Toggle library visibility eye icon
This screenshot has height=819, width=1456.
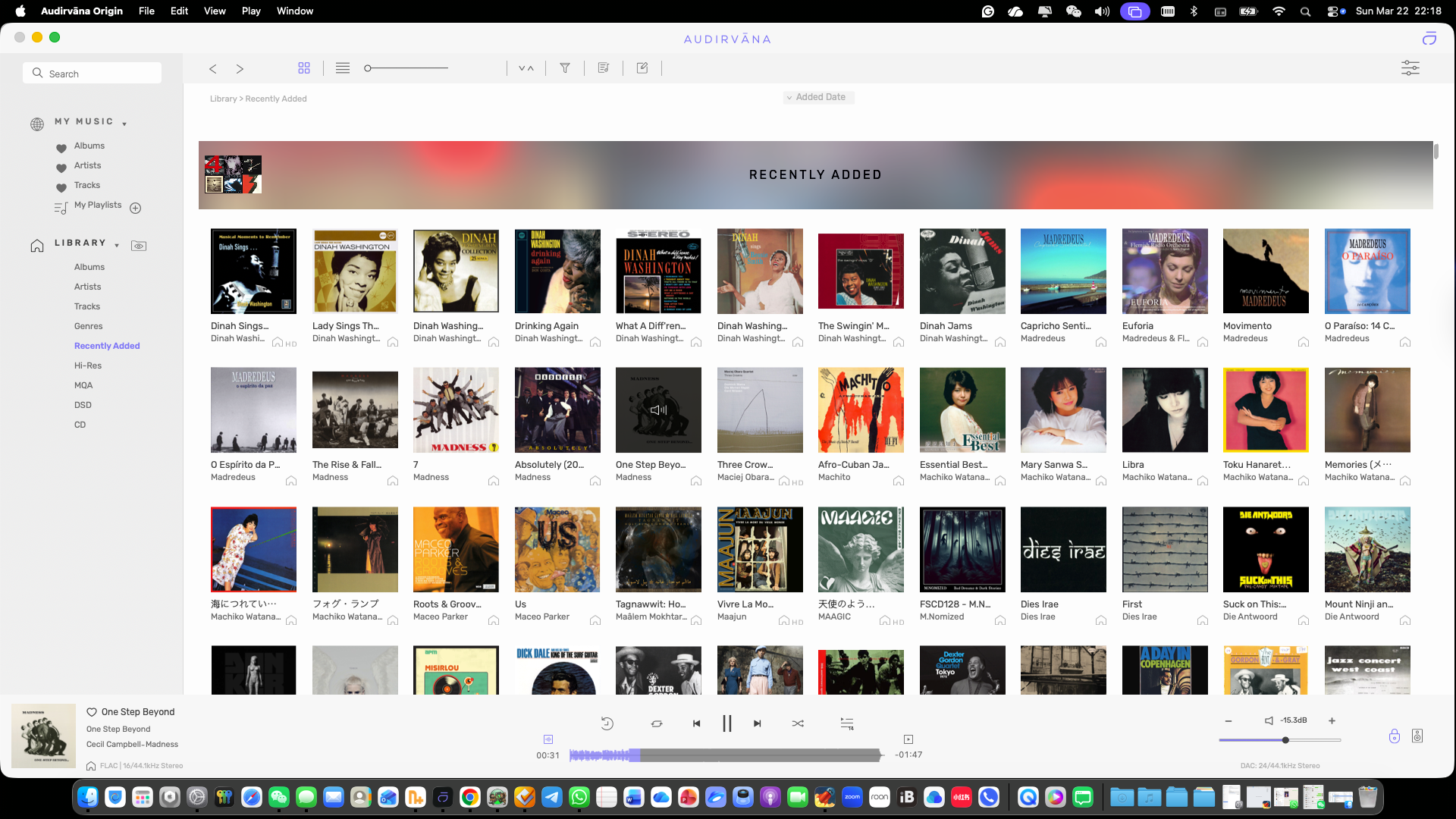[x=139, y=246]
